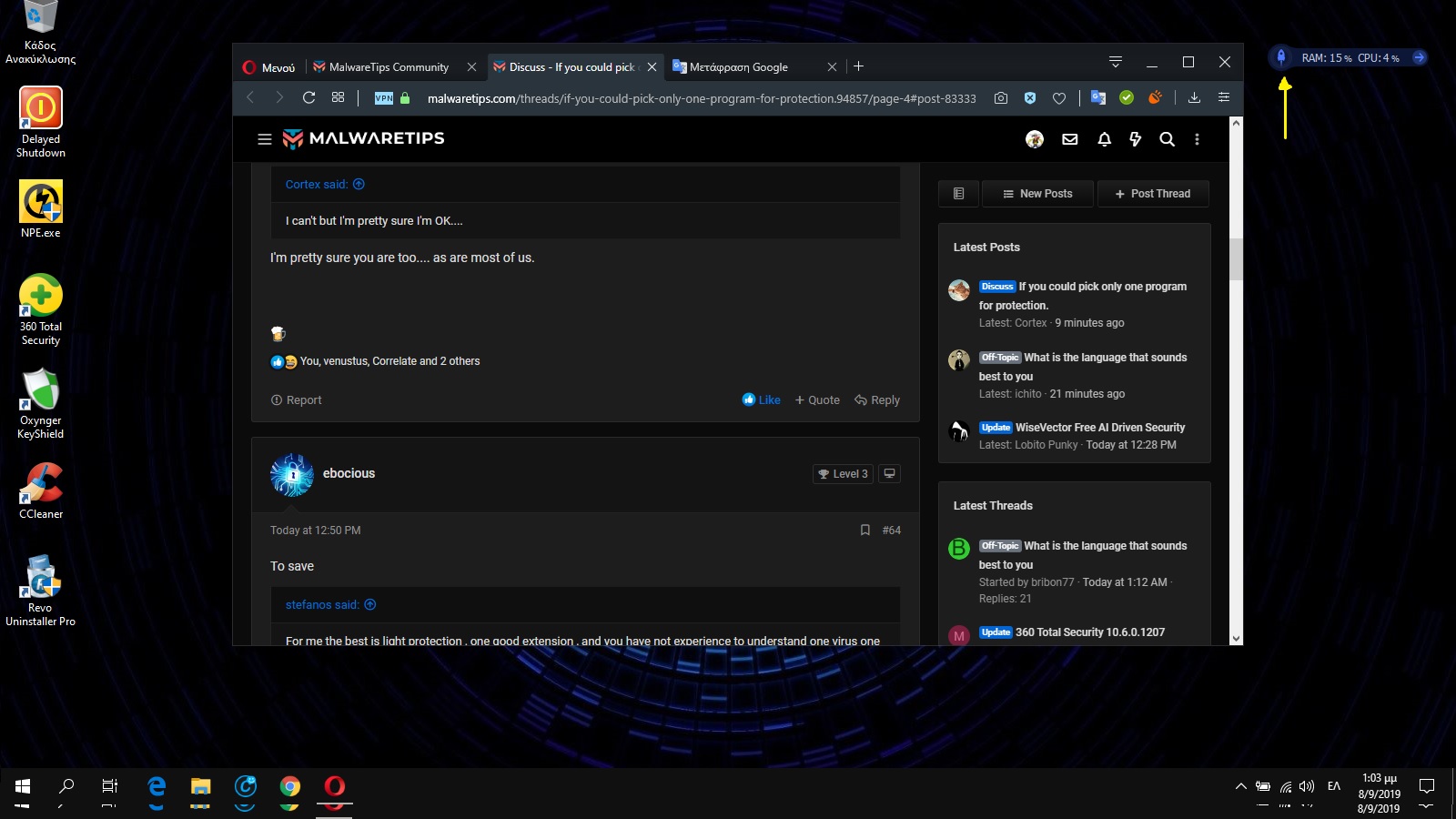Viewport: 1456px width, 819px height.
Task: Bookmark post #64 with the bookmark icon
Action: 864,530
